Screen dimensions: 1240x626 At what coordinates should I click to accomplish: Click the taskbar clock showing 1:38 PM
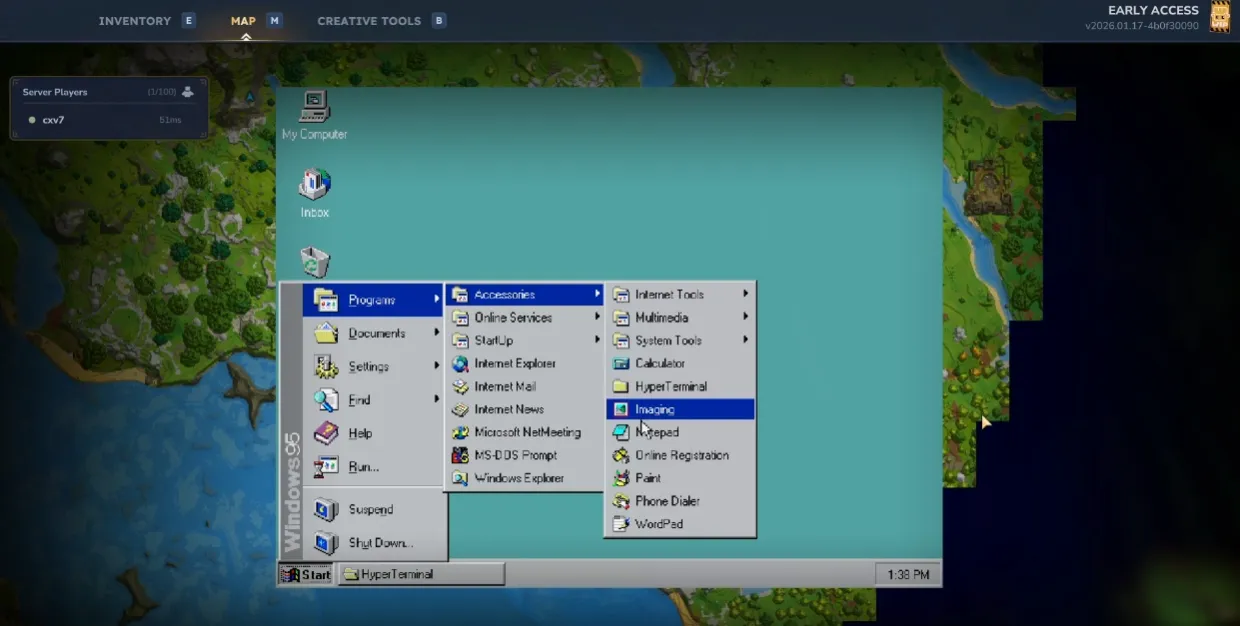point(907,574)
